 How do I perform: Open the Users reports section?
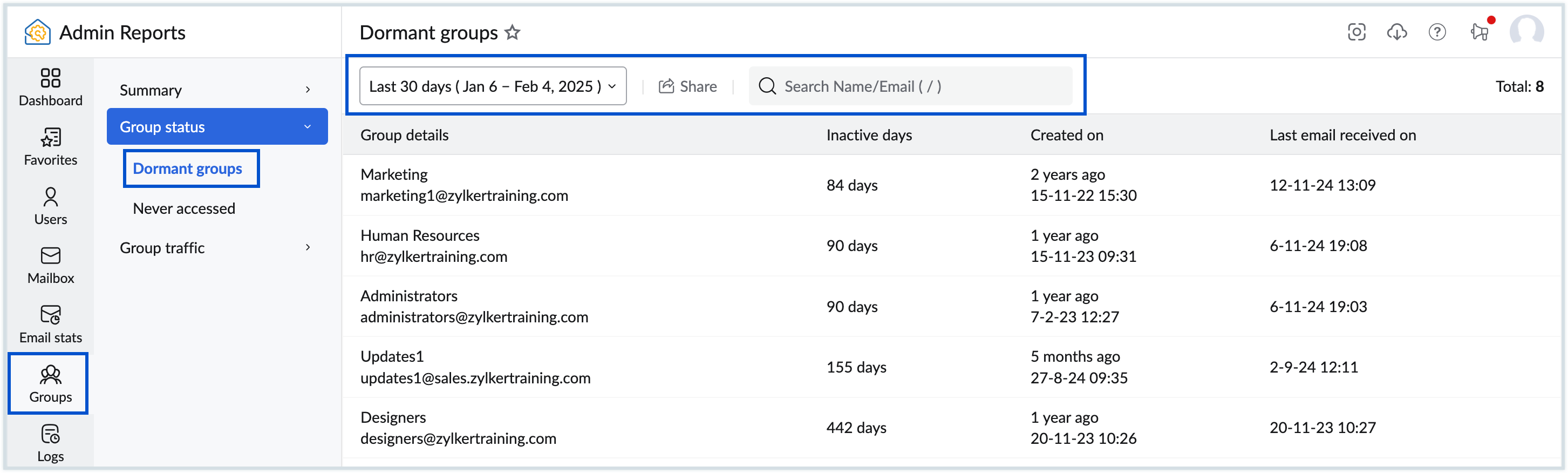51,206
